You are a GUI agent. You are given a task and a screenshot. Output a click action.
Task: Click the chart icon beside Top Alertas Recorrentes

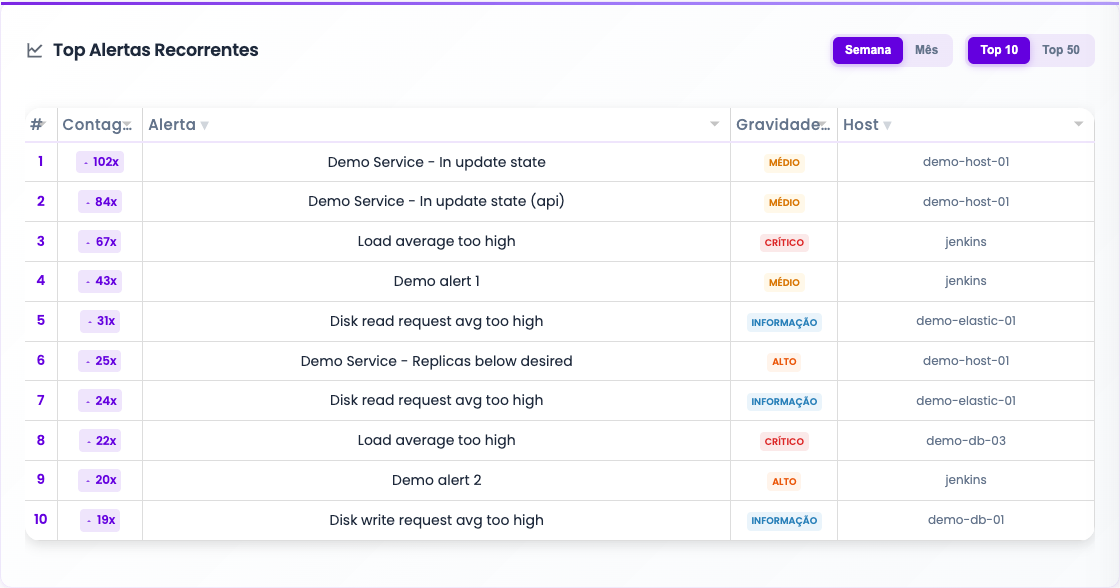[x=34, y=50]
